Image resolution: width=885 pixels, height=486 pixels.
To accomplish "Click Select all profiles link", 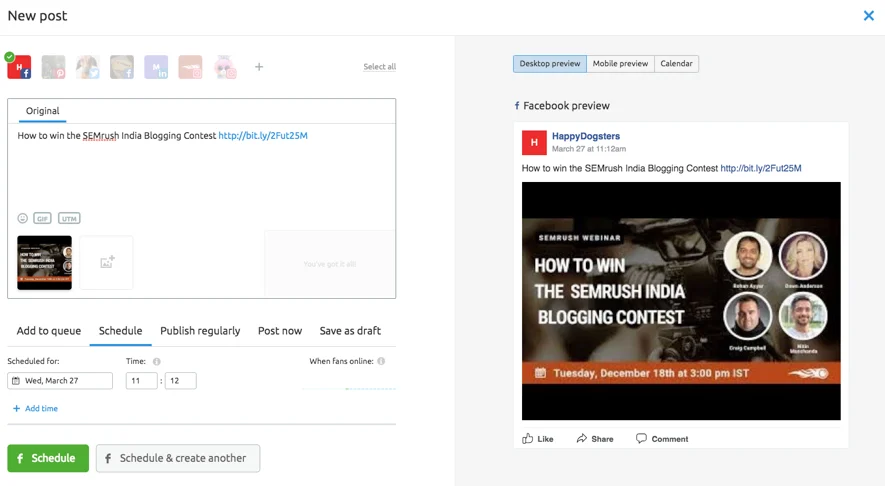I will [x=379, y=67].
